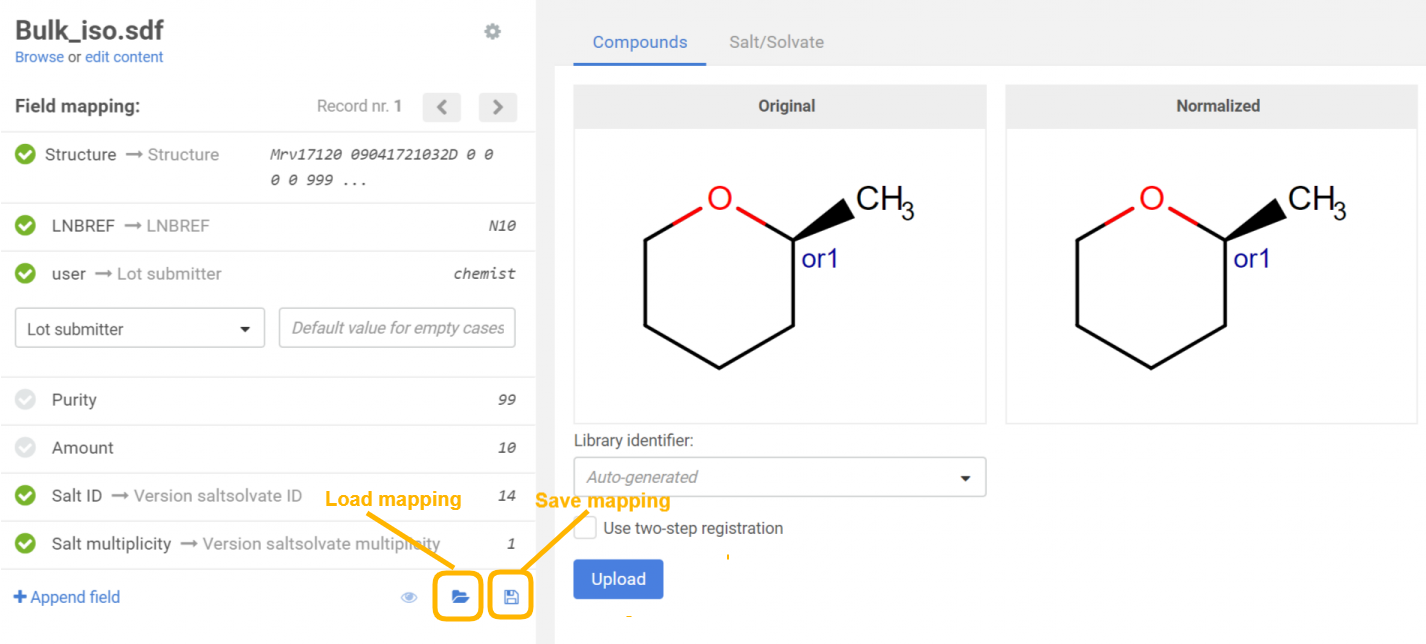Click the Browse link
The width and height of the screenshot is (1426, 644).
39,57
